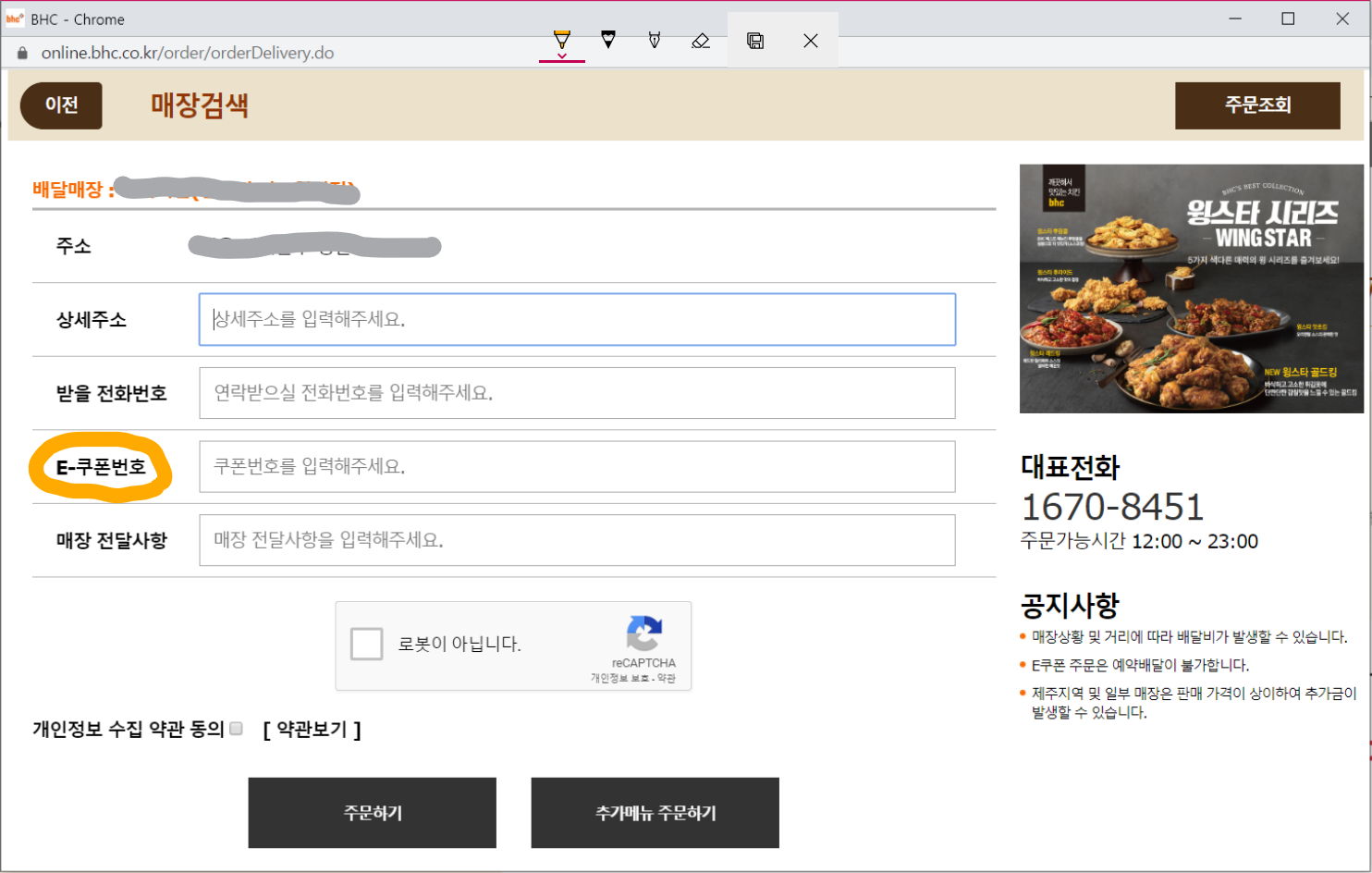Open reCAPTCHA 개인정보 보호 link

tap(620, 679)
